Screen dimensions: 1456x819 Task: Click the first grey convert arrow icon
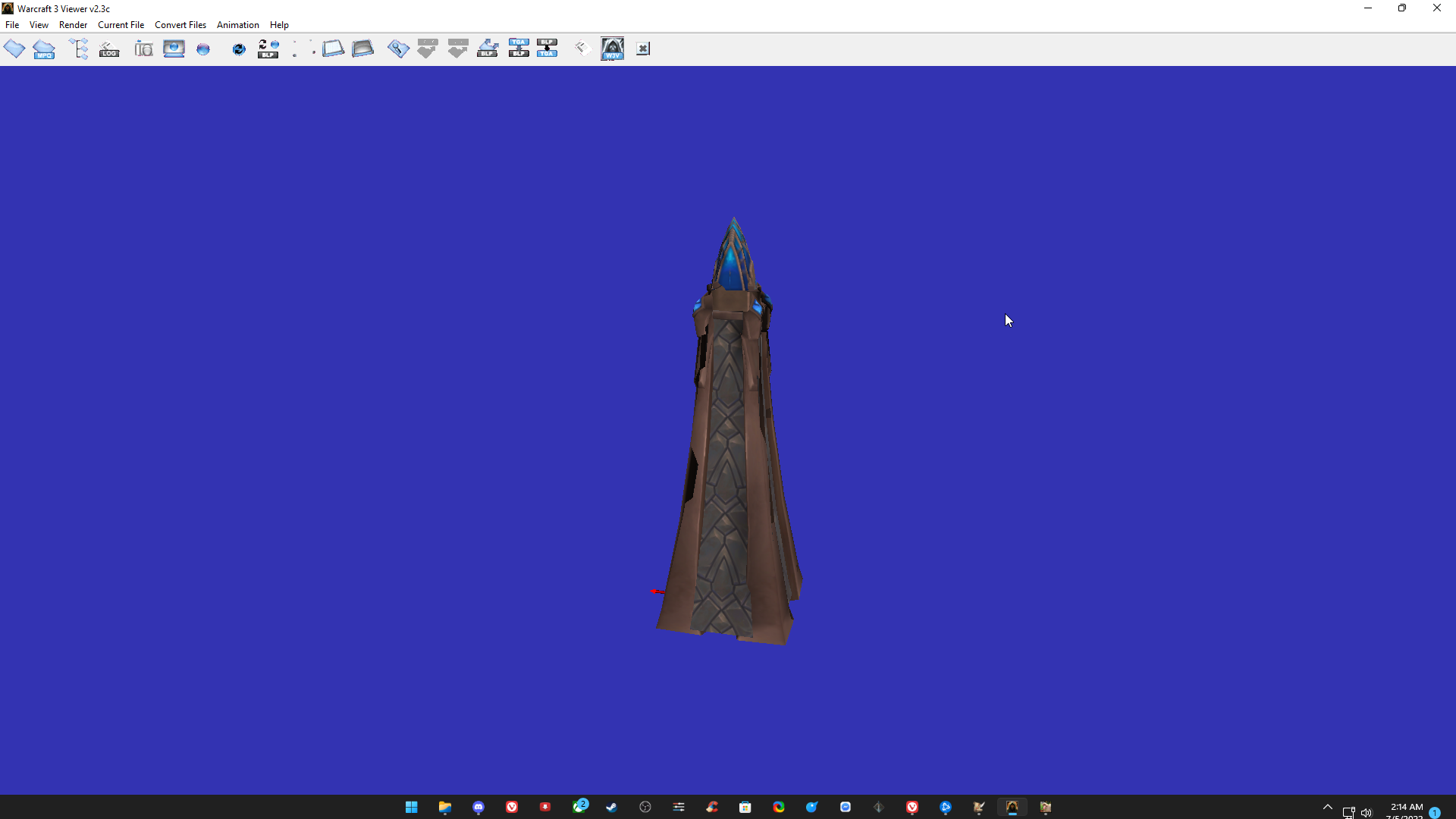tap(428, 49)
